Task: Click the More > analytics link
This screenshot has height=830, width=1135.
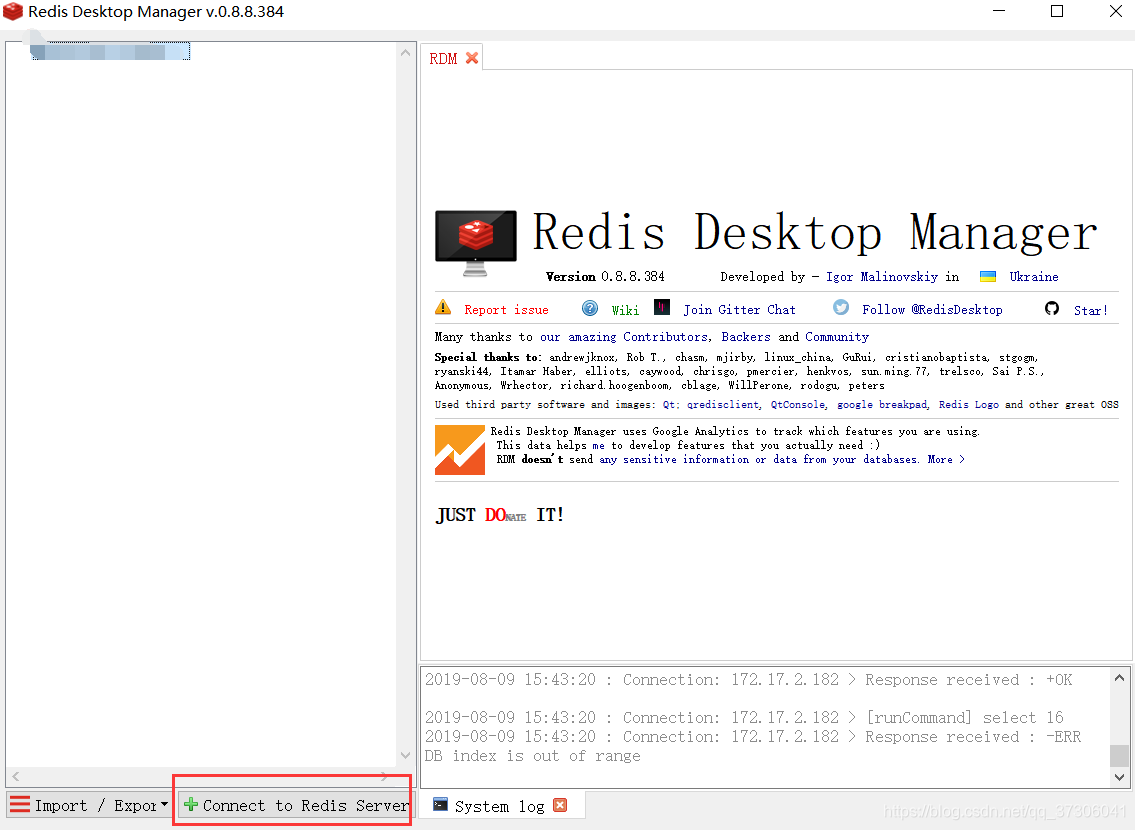Action: [x=946, y=459]
